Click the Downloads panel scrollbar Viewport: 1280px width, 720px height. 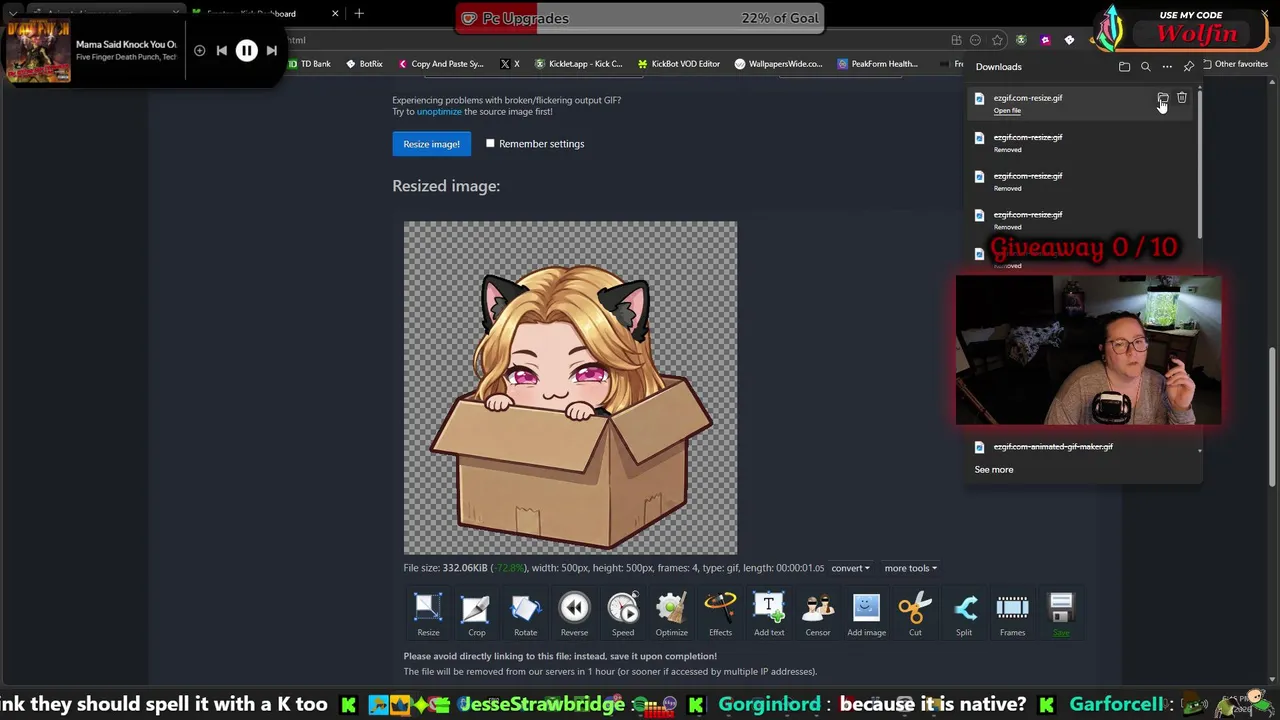tap(1198, 165)
